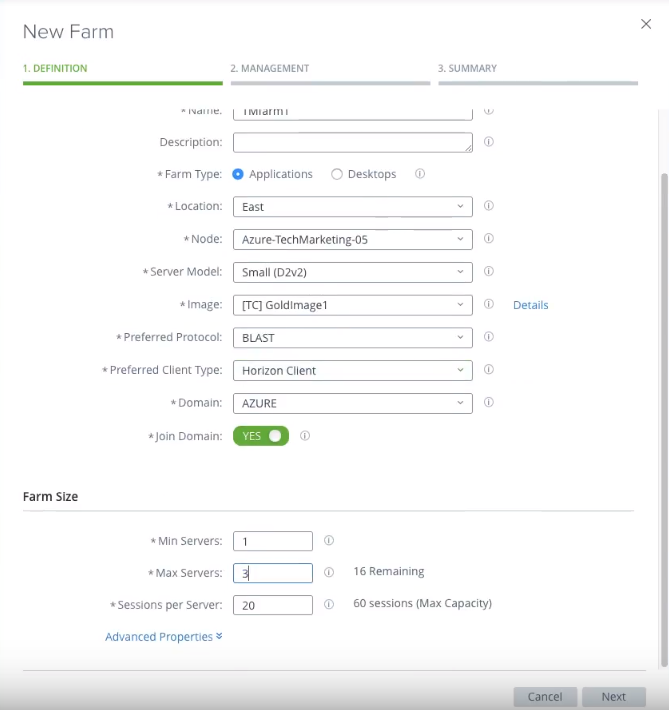Click the Name input field
Image resolution: width=669 pixels, height=710 pixels.
coord(353,114)
